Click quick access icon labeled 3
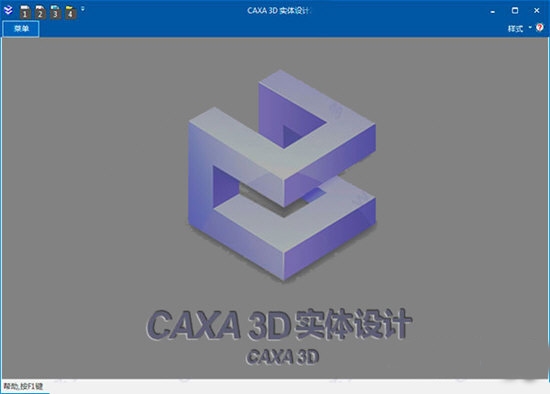The height and width of the screenshot is (394, 550). [55, 12]
